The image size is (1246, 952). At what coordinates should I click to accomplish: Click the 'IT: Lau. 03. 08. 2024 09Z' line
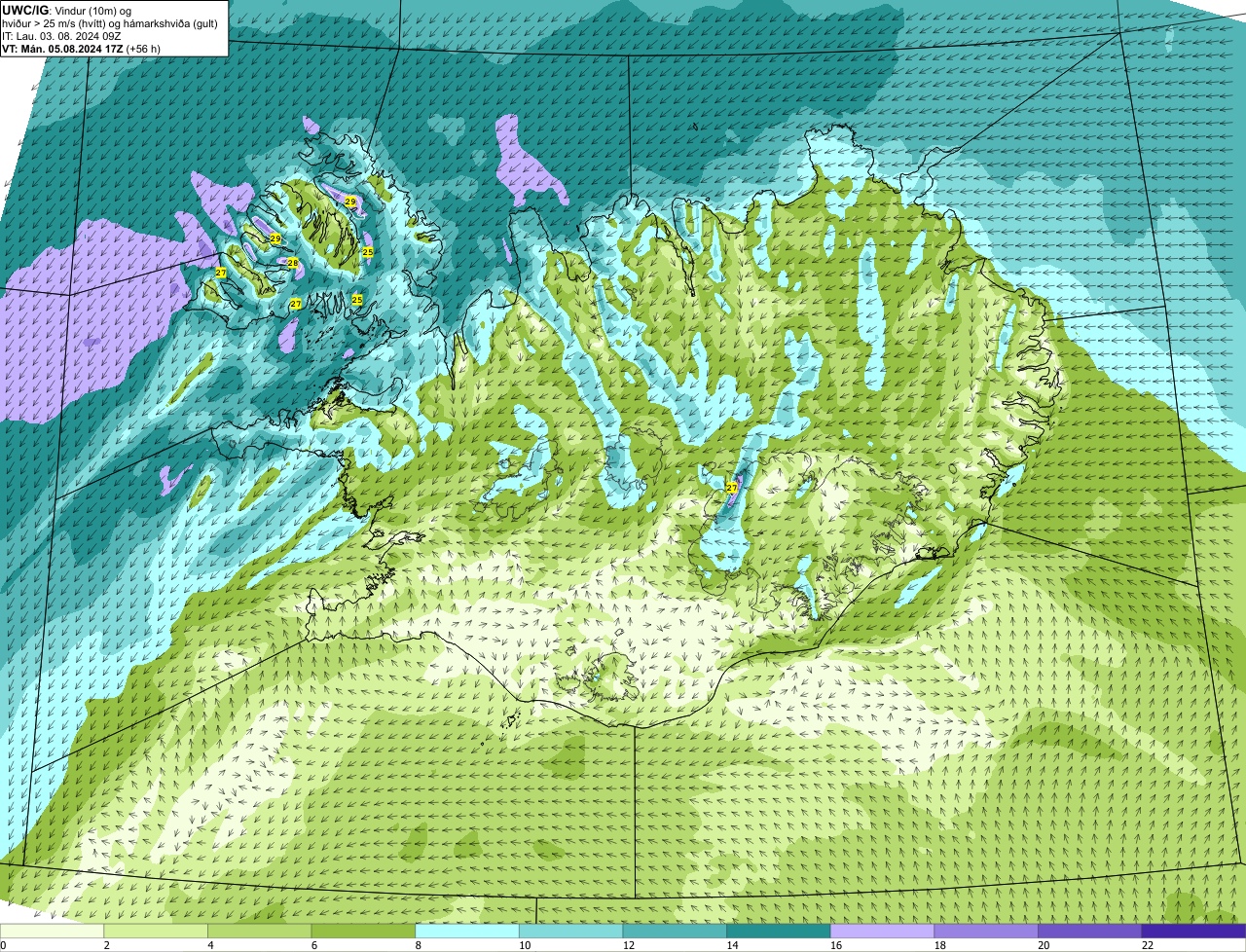coord(61,35)
